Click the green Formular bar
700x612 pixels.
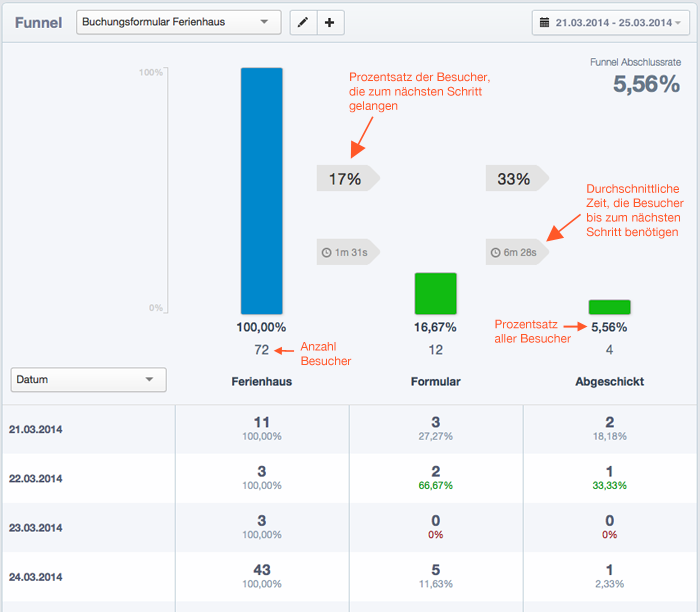point(436,294)
